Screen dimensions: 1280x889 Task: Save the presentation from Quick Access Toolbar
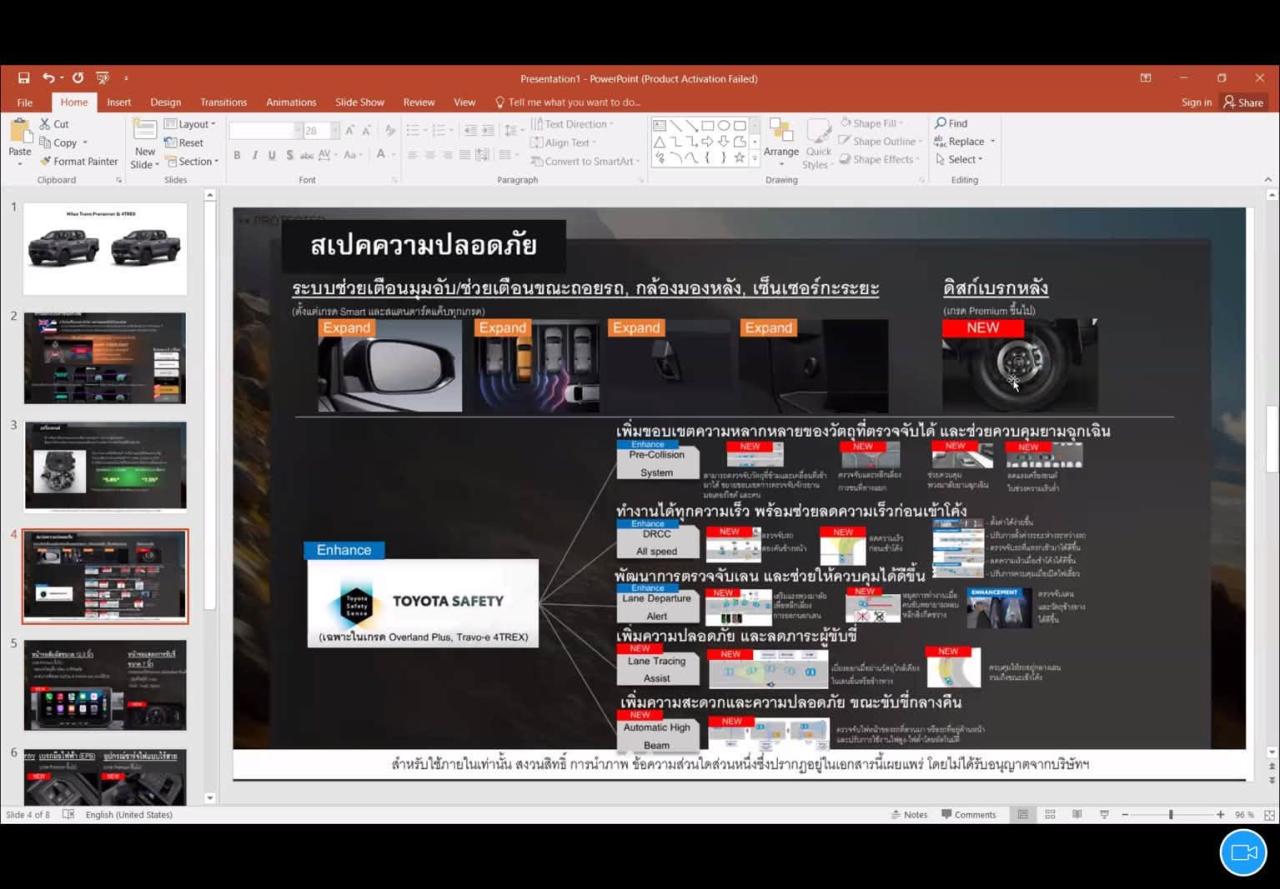[x=23, y=78]
